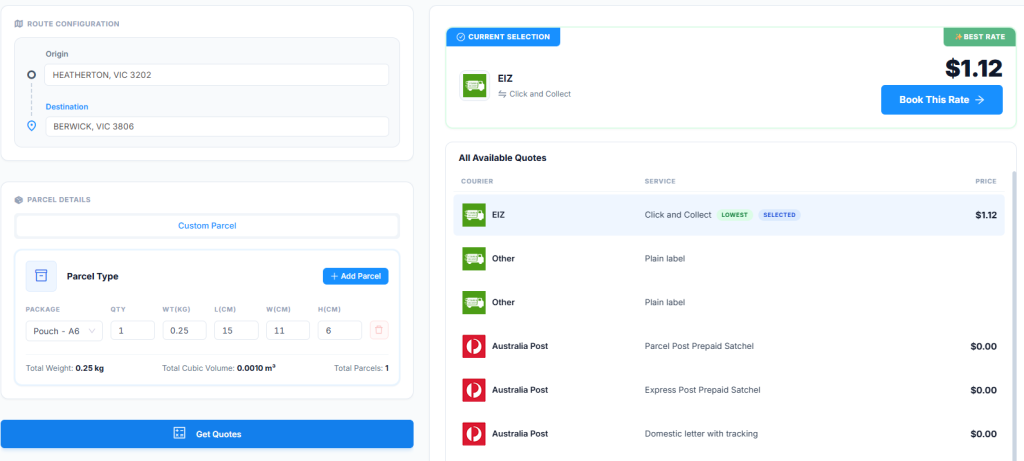1024x461 pixels.
Task: Click the Origin address input field
Action: (x=217, y=75)
